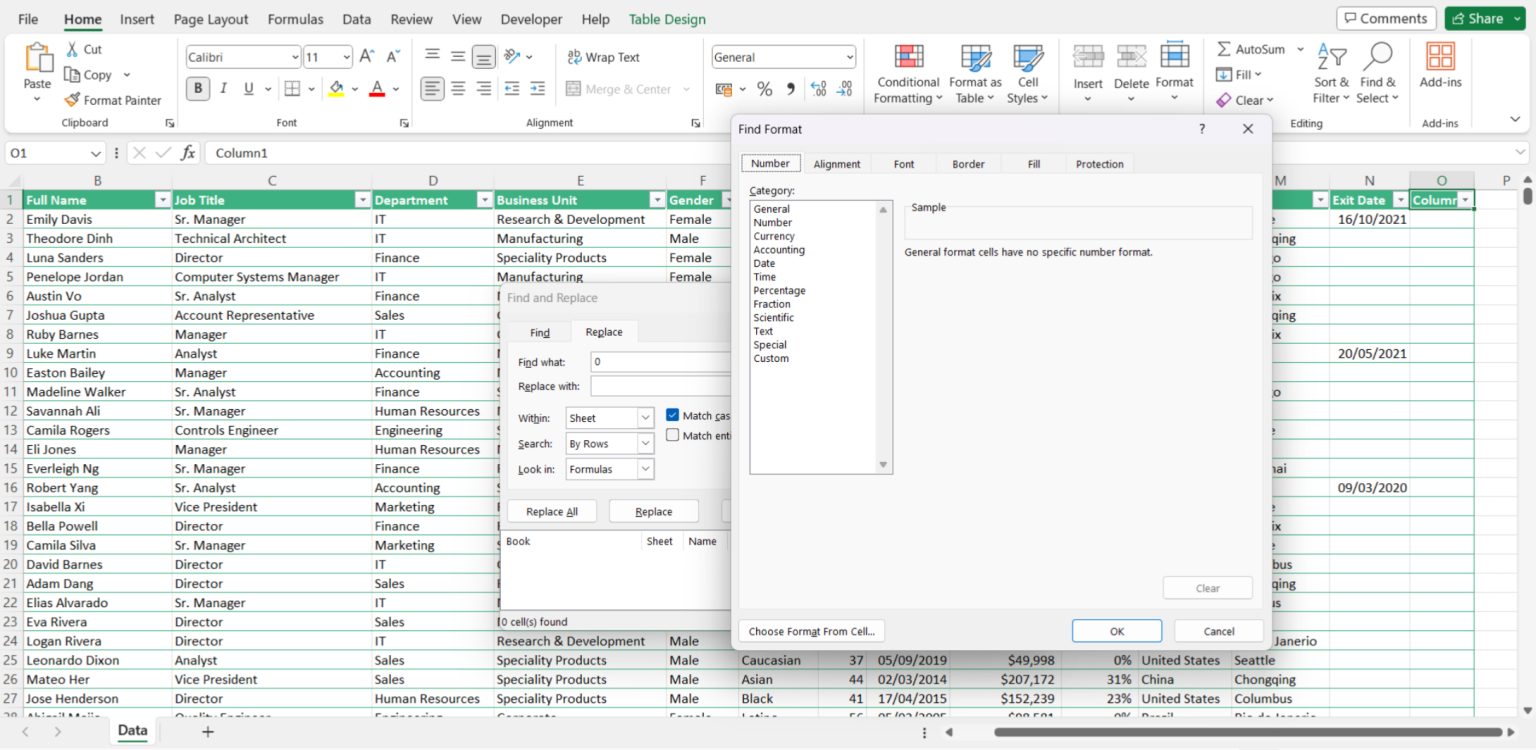Select the Scientific category in Find Format

tap(772, 317)
